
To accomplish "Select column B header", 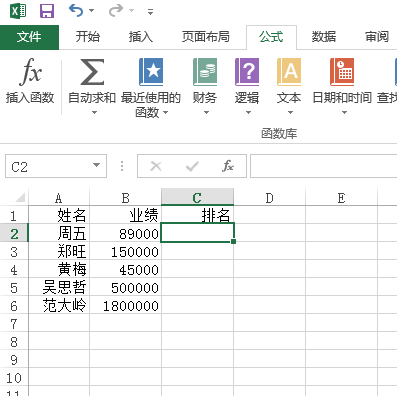I will (x=125, y=198).
